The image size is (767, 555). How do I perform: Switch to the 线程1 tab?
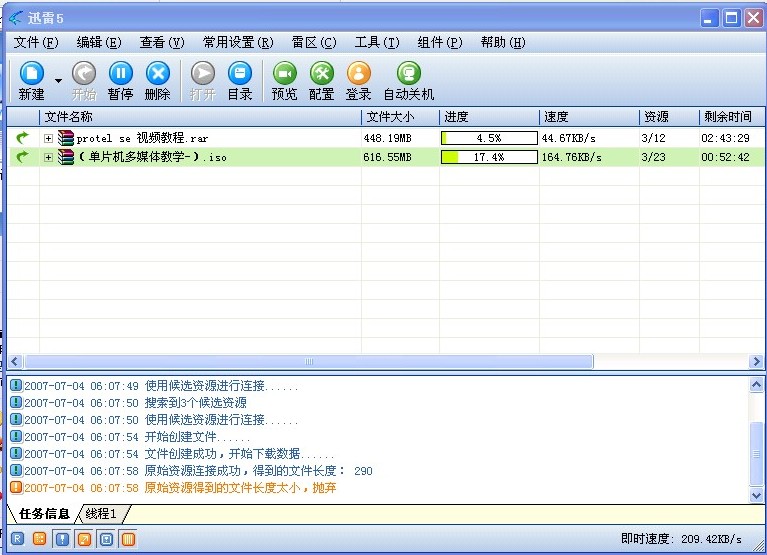click(x=101, y=514)
